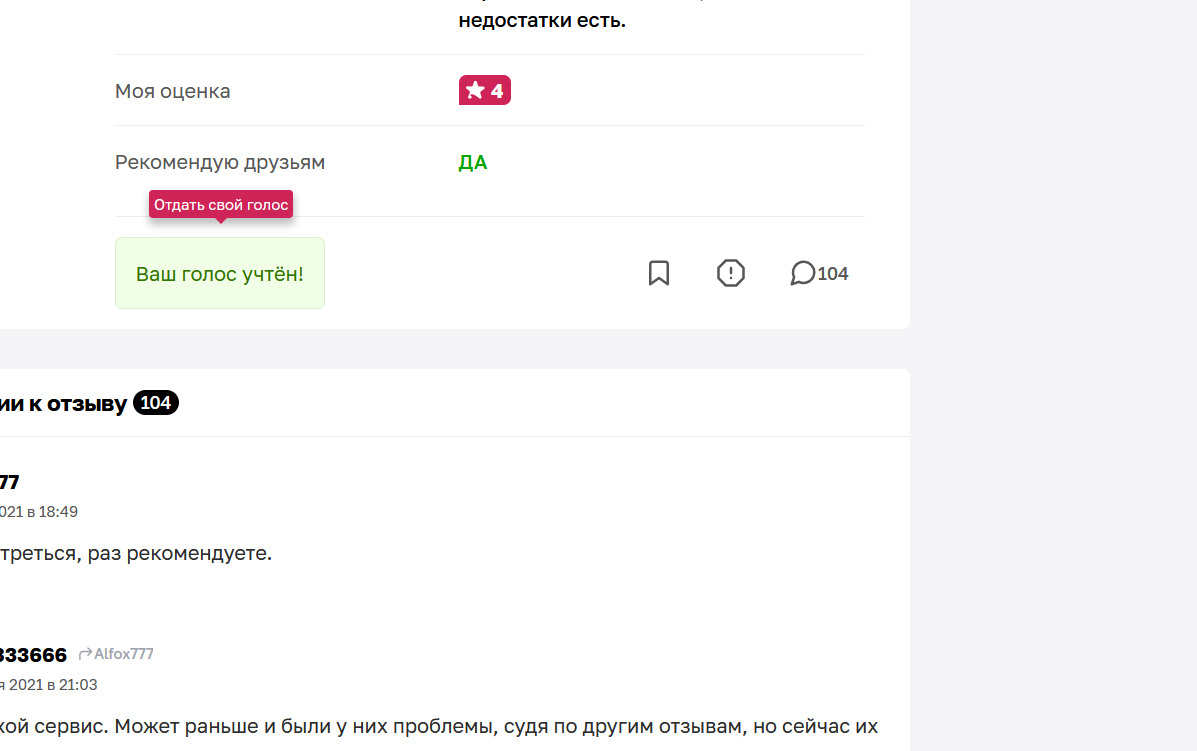Click the "Отдать свой голос" tooltip
Screen dimensions: 1197x751
tap(221, 205)
